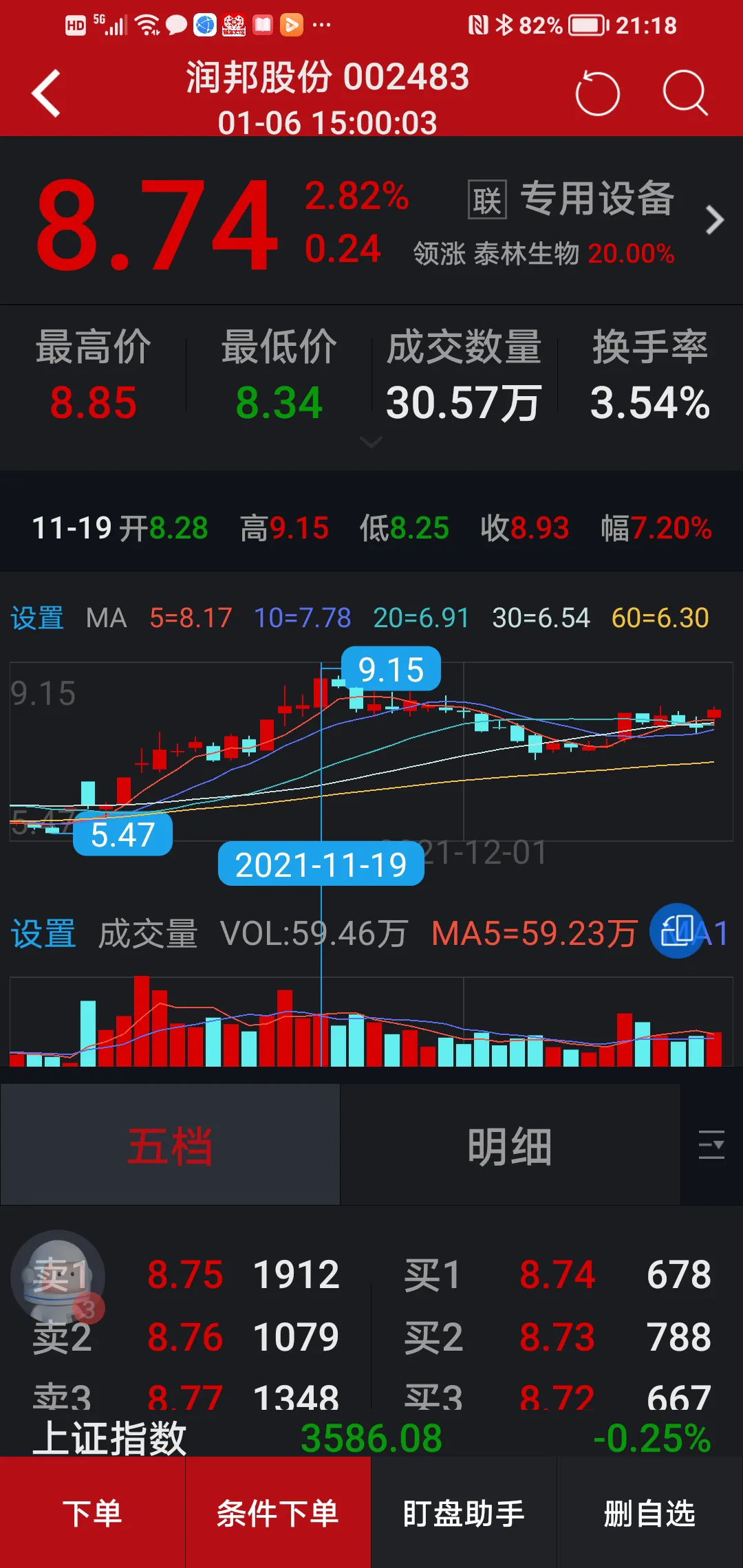The width and height of the screenshot is (743, 1568).
Task: Open the search magnifier
Action: 685,93
